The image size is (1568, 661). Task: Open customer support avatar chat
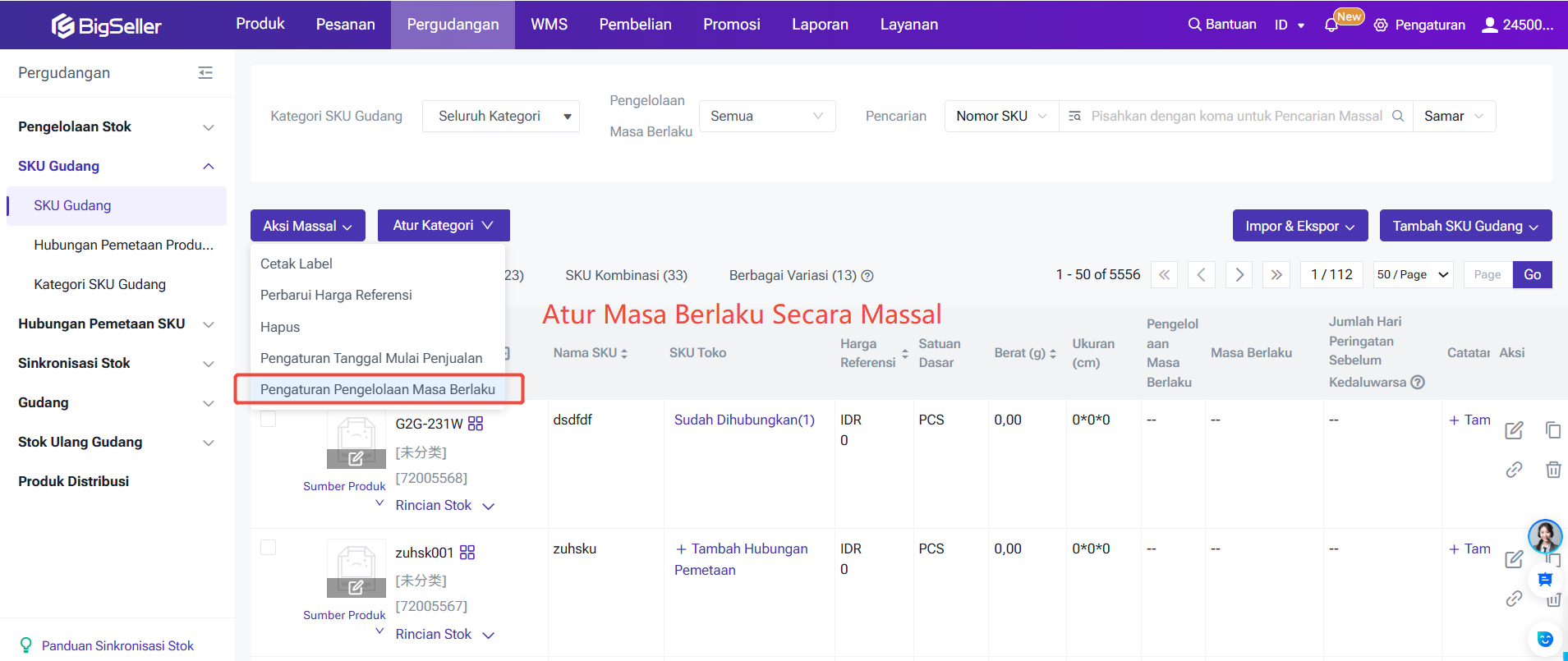tap(1544, 536)
